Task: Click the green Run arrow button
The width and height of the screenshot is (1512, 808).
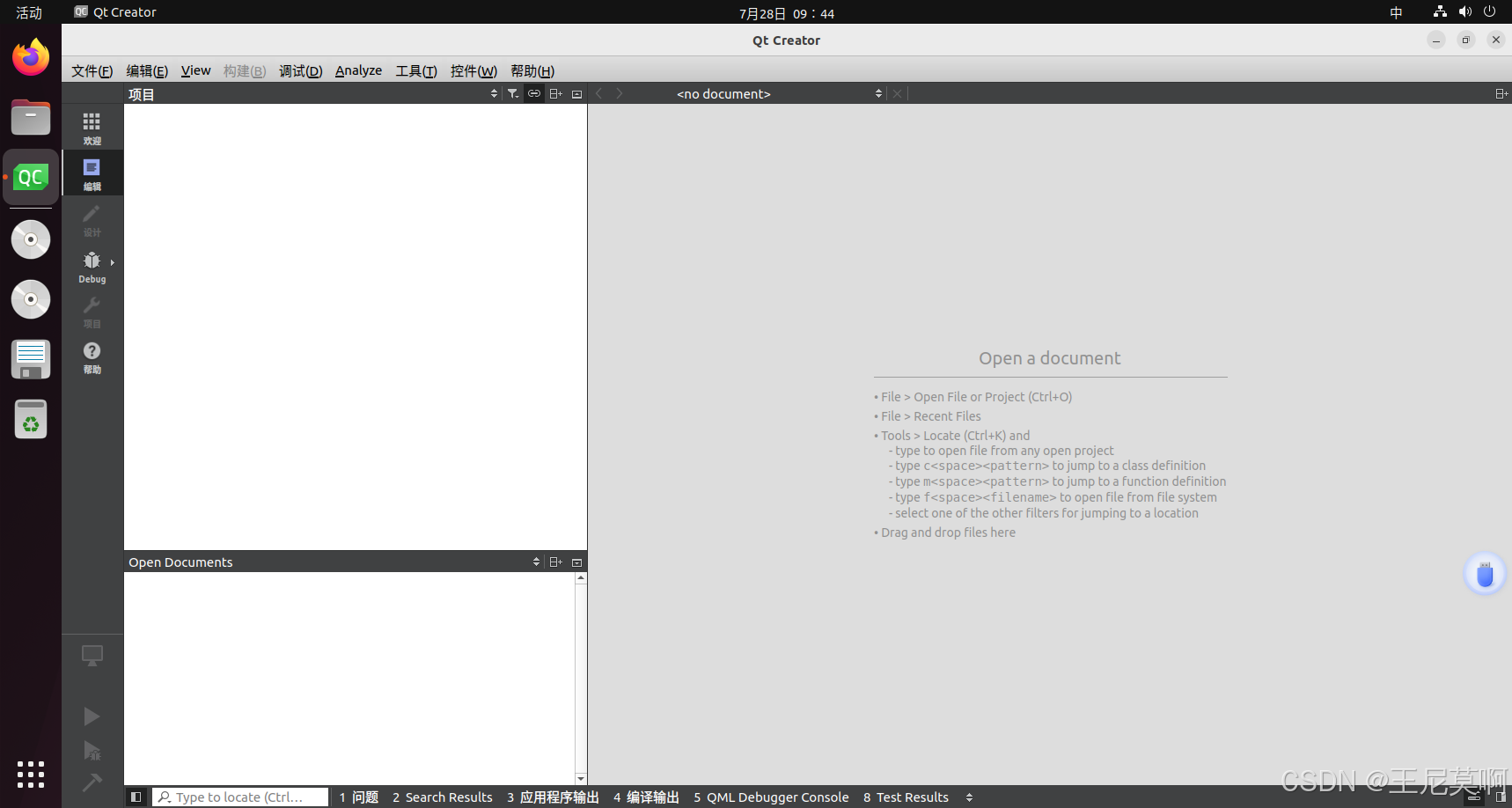Action: 92,716
